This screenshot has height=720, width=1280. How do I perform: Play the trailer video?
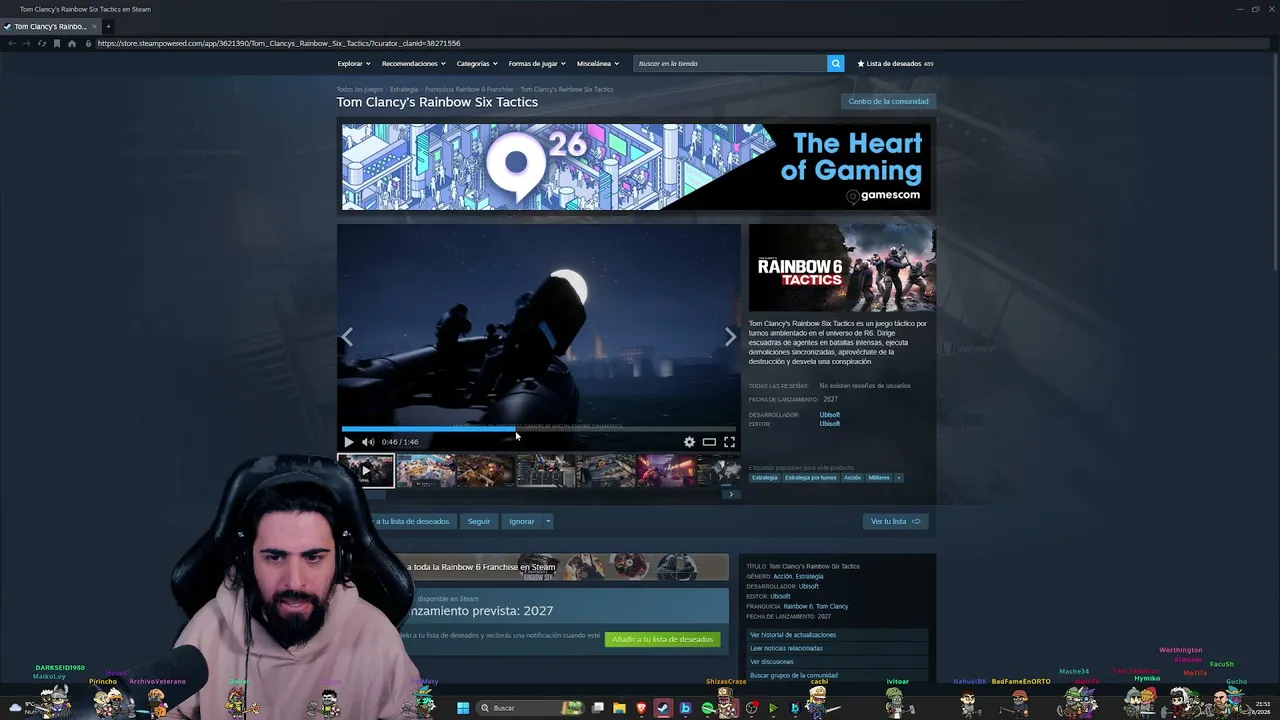point(349,442)
